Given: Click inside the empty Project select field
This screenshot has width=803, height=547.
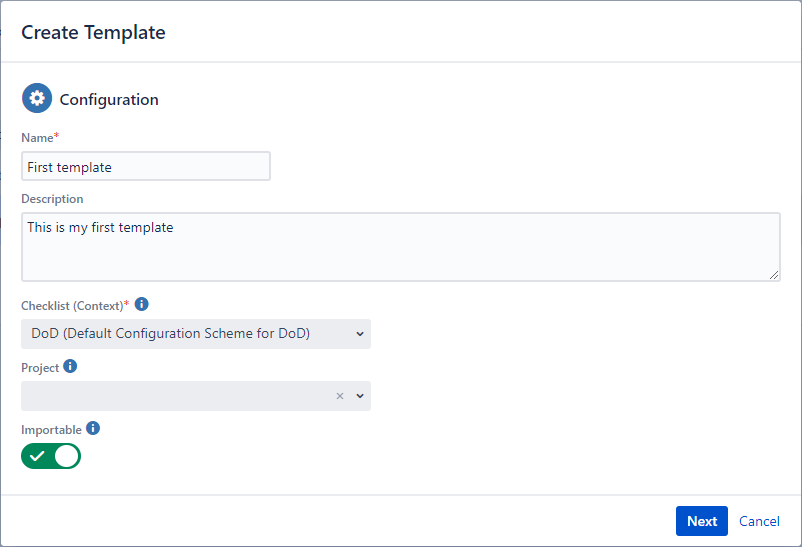Looking at the screenshot, I should click(175, 396).
